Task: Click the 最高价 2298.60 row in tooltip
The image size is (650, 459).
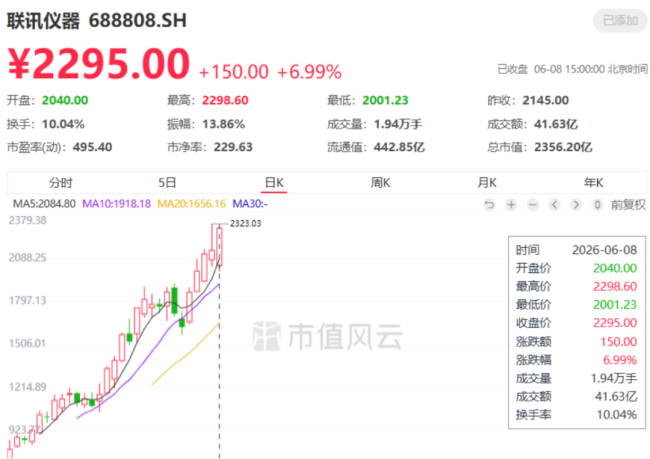Action: 576,287
